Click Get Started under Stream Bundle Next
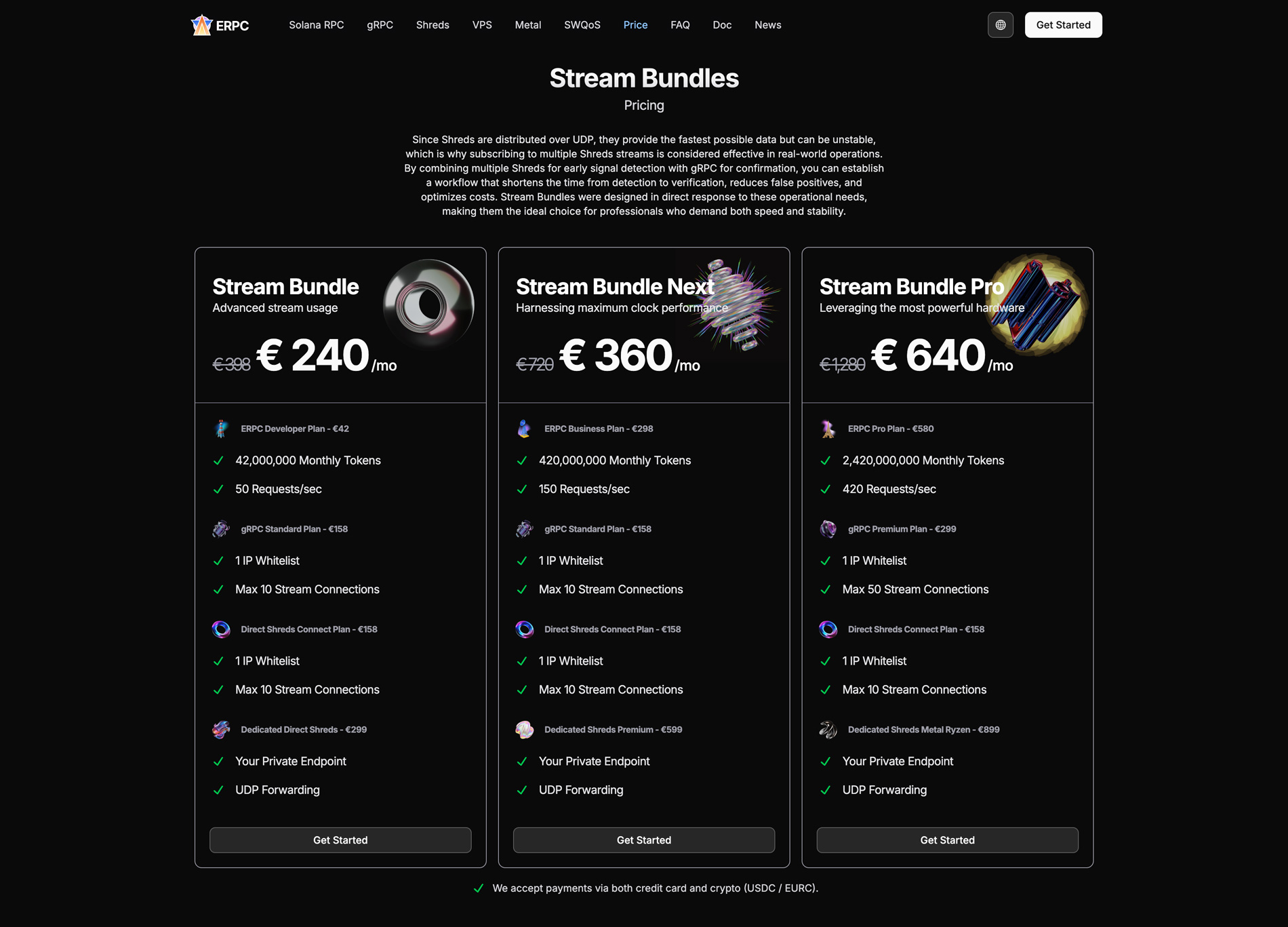 [643, 840]
